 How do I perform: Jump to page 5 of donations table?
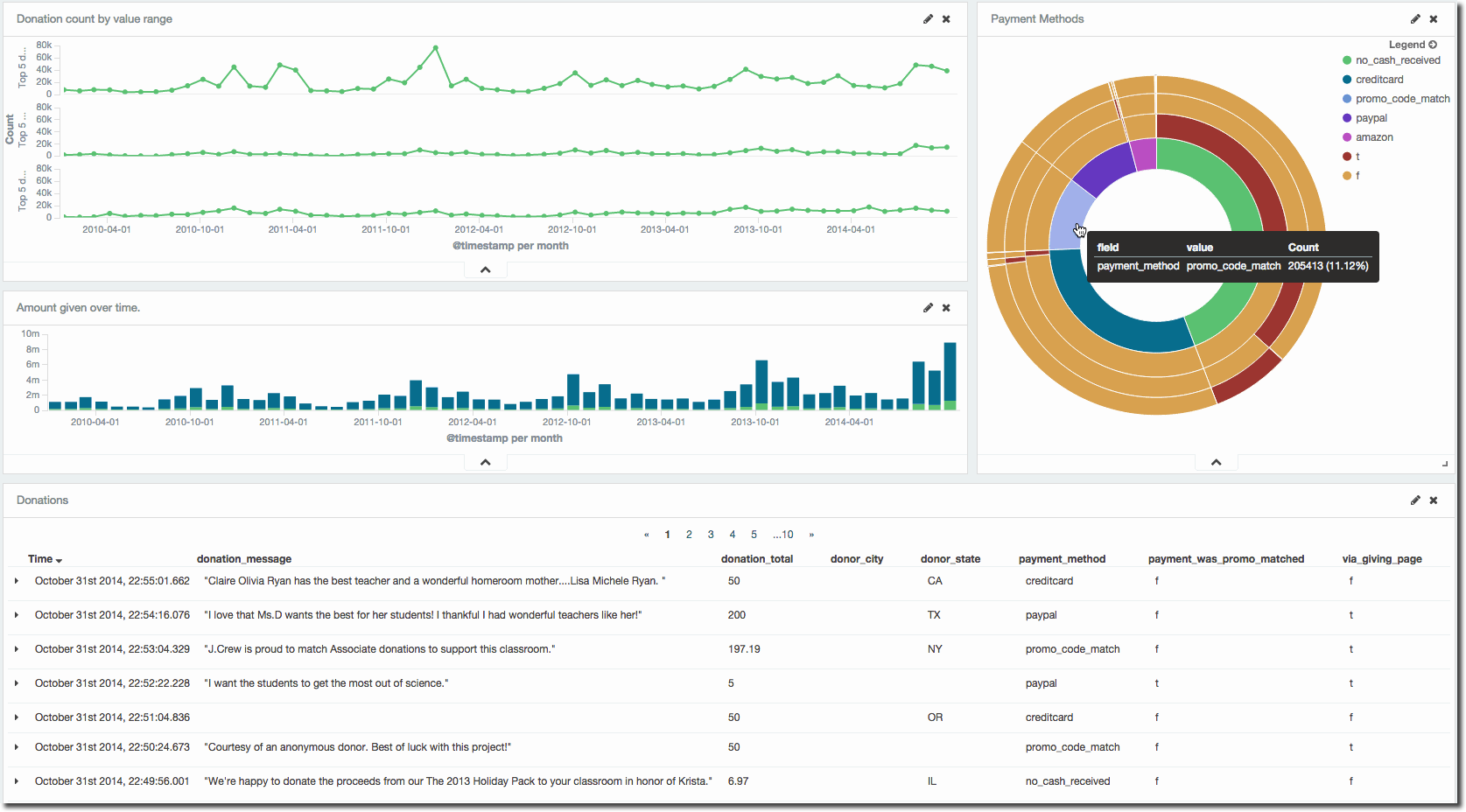point(754,535)
